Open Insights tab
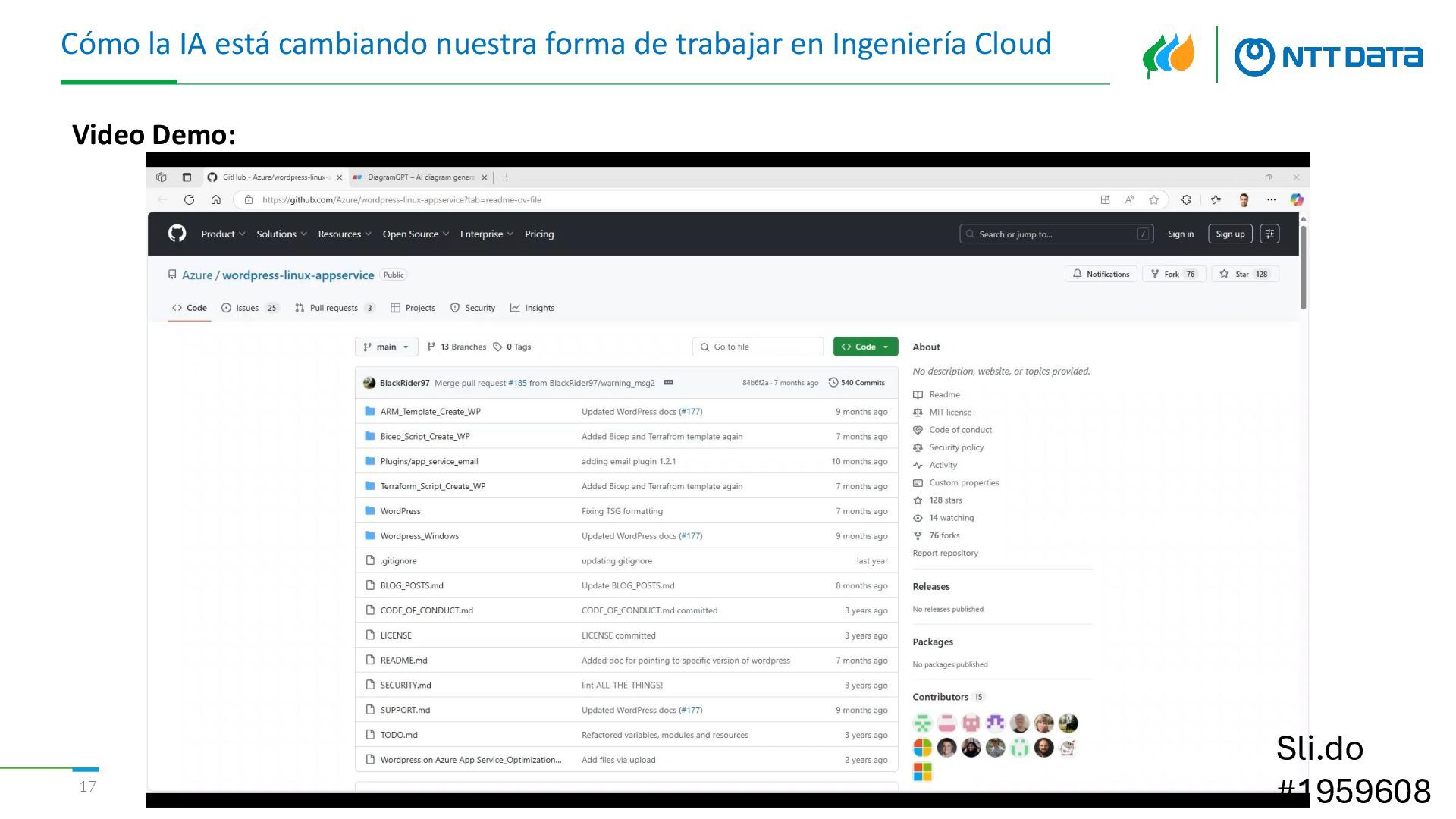 [532, 308]
